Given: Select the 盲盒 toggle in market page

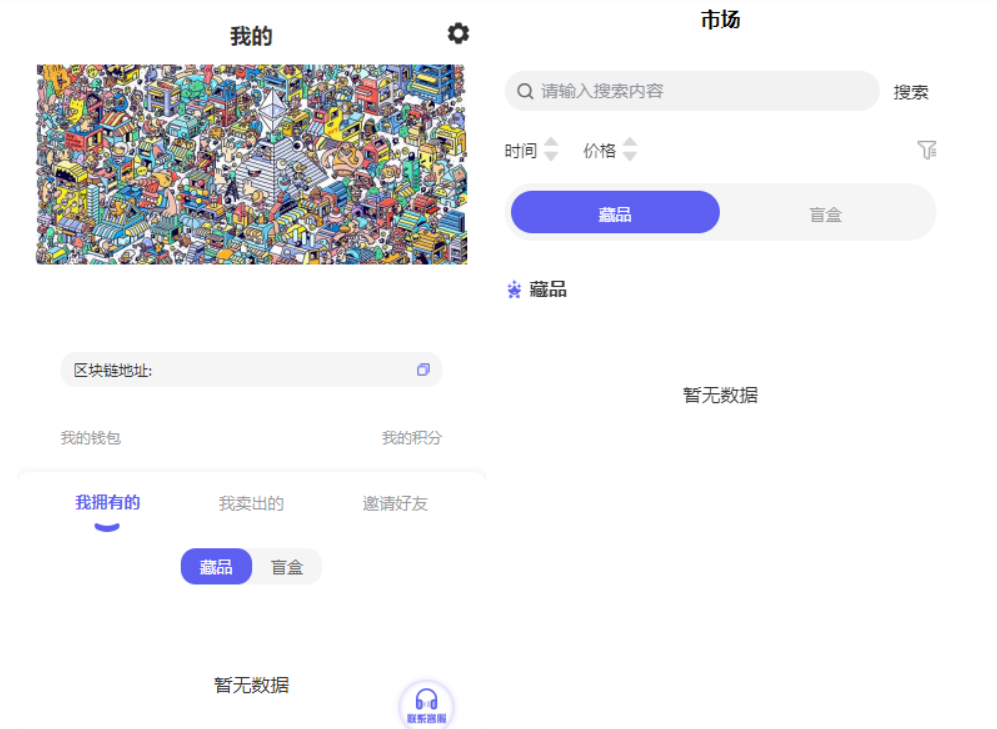Looking at the screenshot, I should (x=825, y=214).
